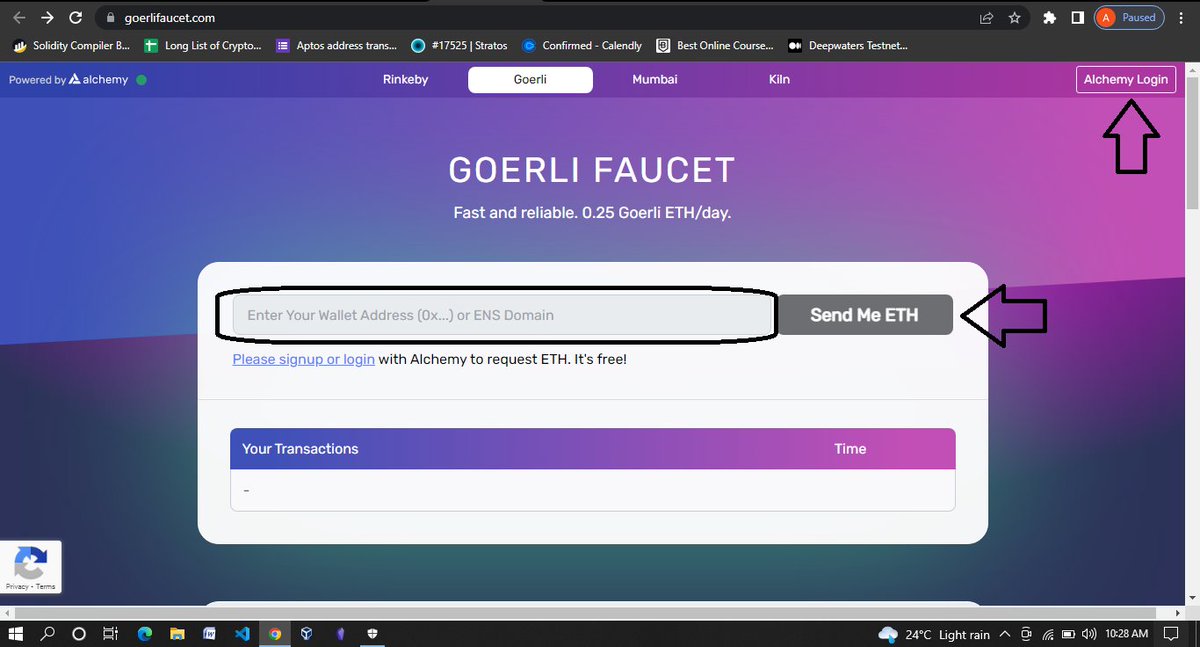The image size is (1200, 647).
Task: Click the reCAPTCHA badge
Action: pos(31,567)
